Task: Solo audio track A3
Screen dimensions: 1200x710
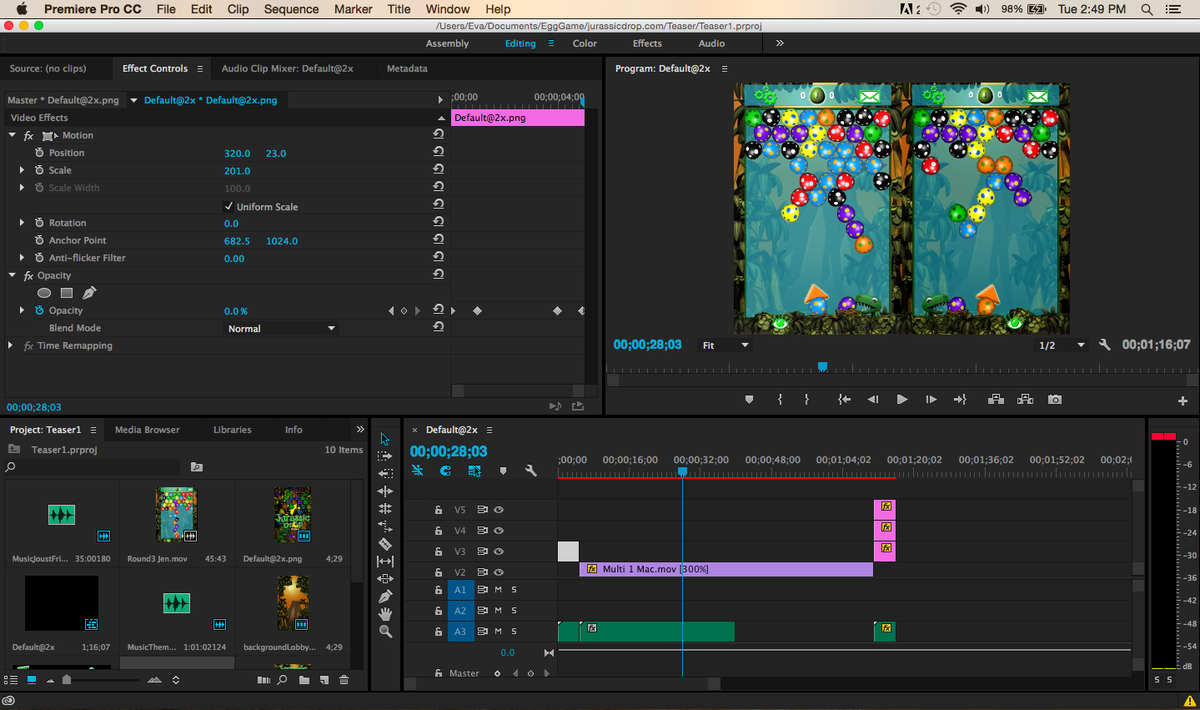Action: coord(514,631)
